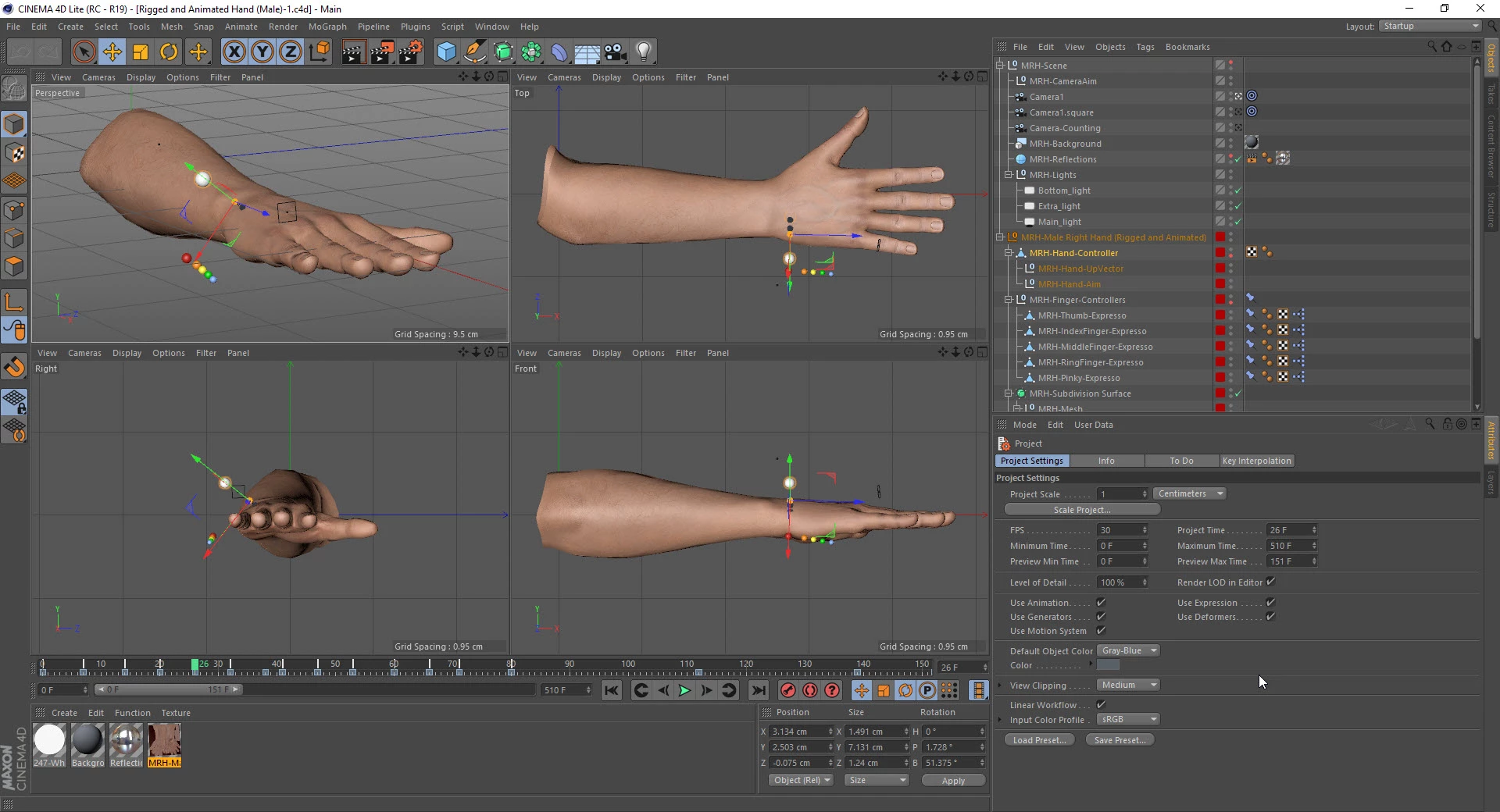Open the MoGraph menu

[x=327, y=27]
